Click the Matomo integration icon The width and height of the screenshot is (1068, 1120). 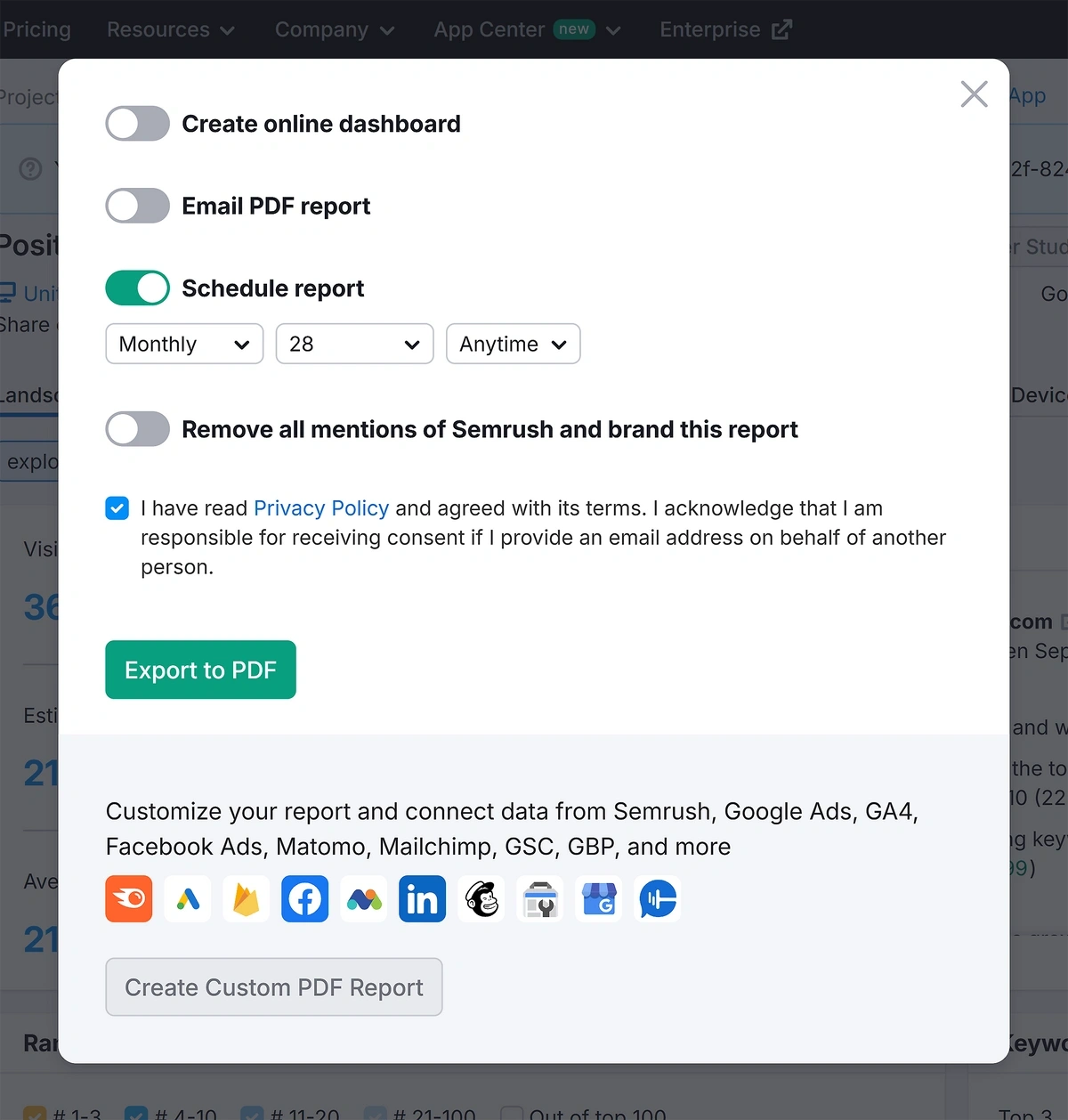[x=364, y=898]
